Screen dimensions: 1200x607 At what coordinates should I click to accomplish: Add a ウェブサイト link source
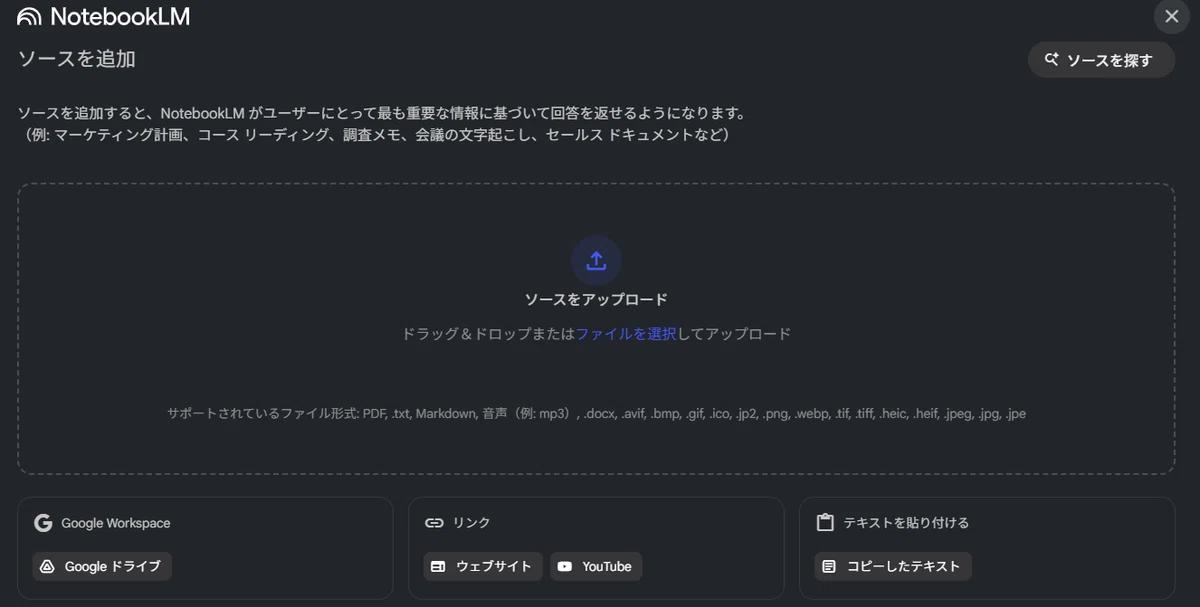click(x=483, y=566)
